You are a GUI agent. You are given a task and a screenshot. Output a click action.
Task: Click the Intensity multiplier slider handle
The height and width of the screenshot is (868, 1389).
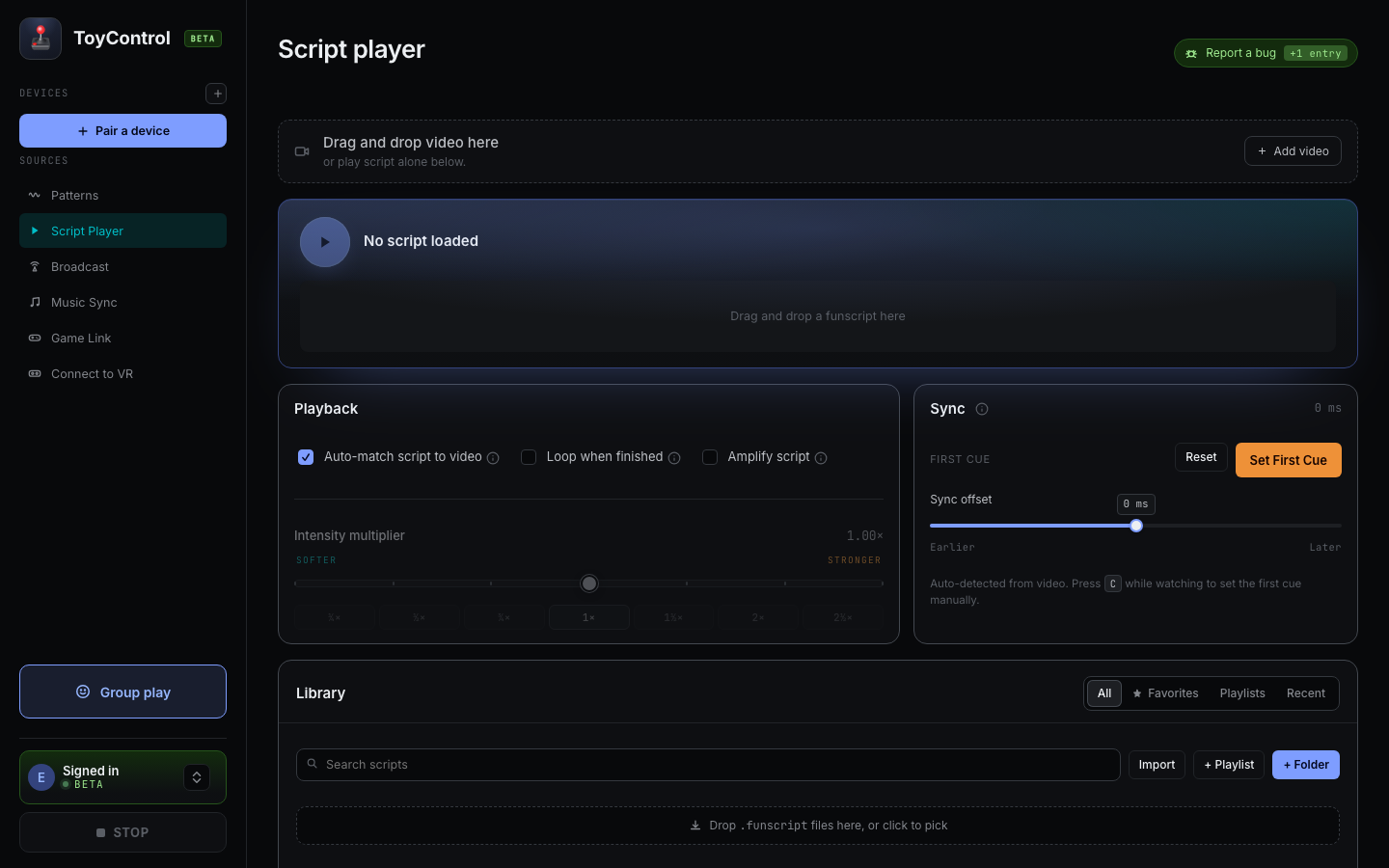589,583
